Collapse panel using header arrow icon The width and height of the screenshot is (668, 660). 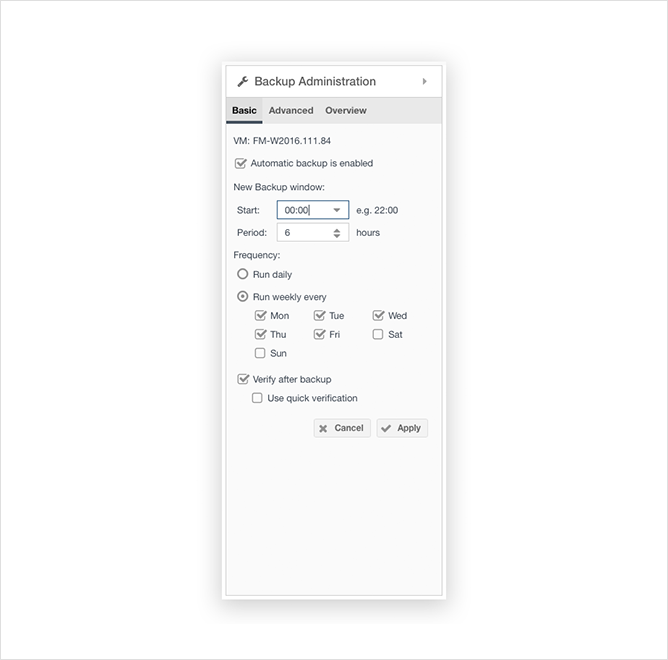[x=424, y=81]
